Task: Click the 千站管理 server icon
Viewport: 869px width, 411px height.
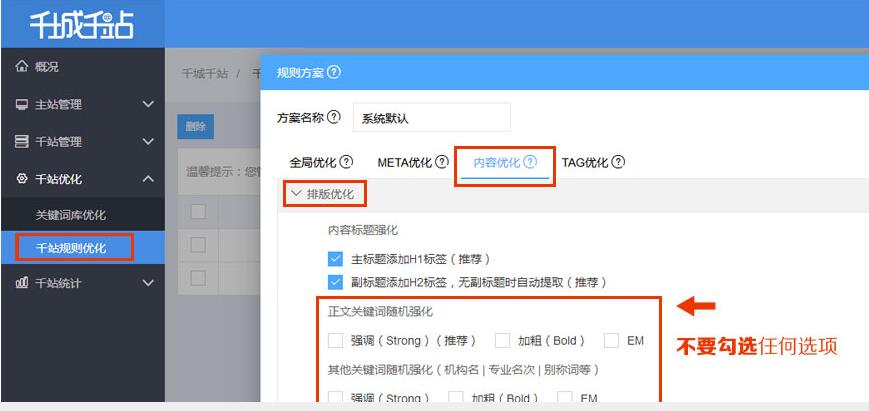Action: [x=22, y=142]
